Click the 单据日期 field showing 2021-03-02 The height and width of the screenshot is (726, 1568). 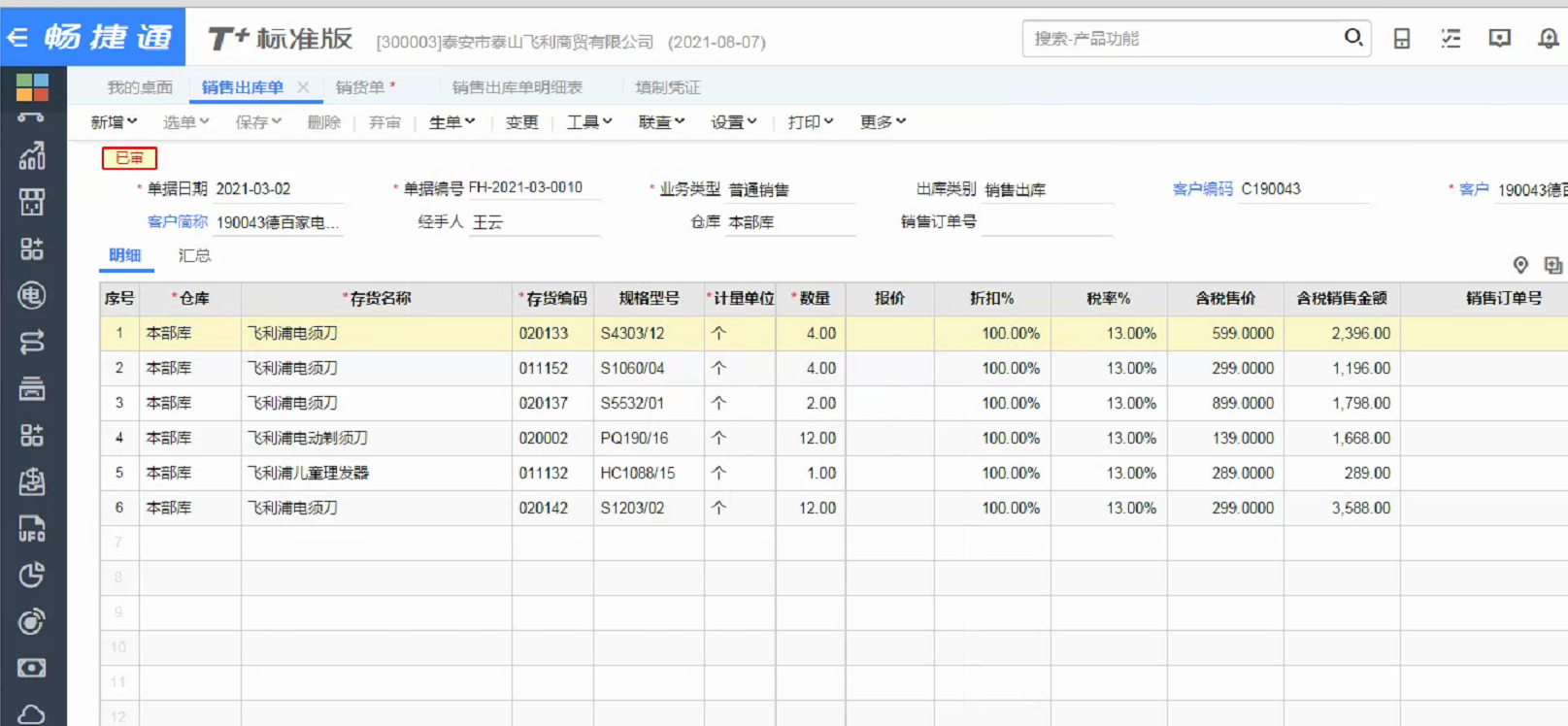[279, 189]
